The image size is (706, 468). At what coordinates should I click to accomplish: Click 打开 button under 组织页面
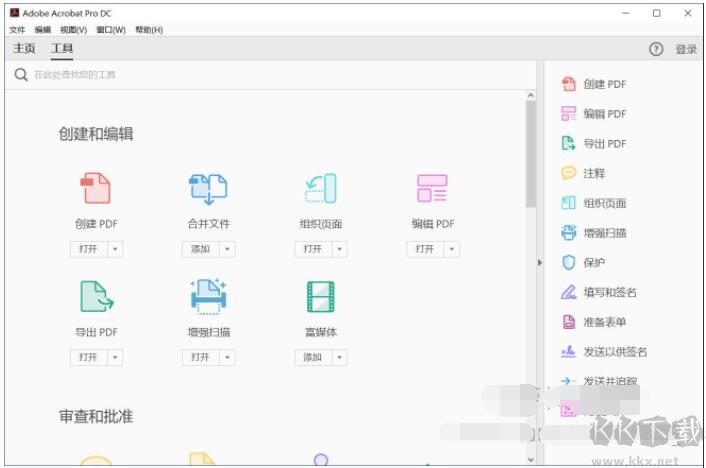point(313,249)
